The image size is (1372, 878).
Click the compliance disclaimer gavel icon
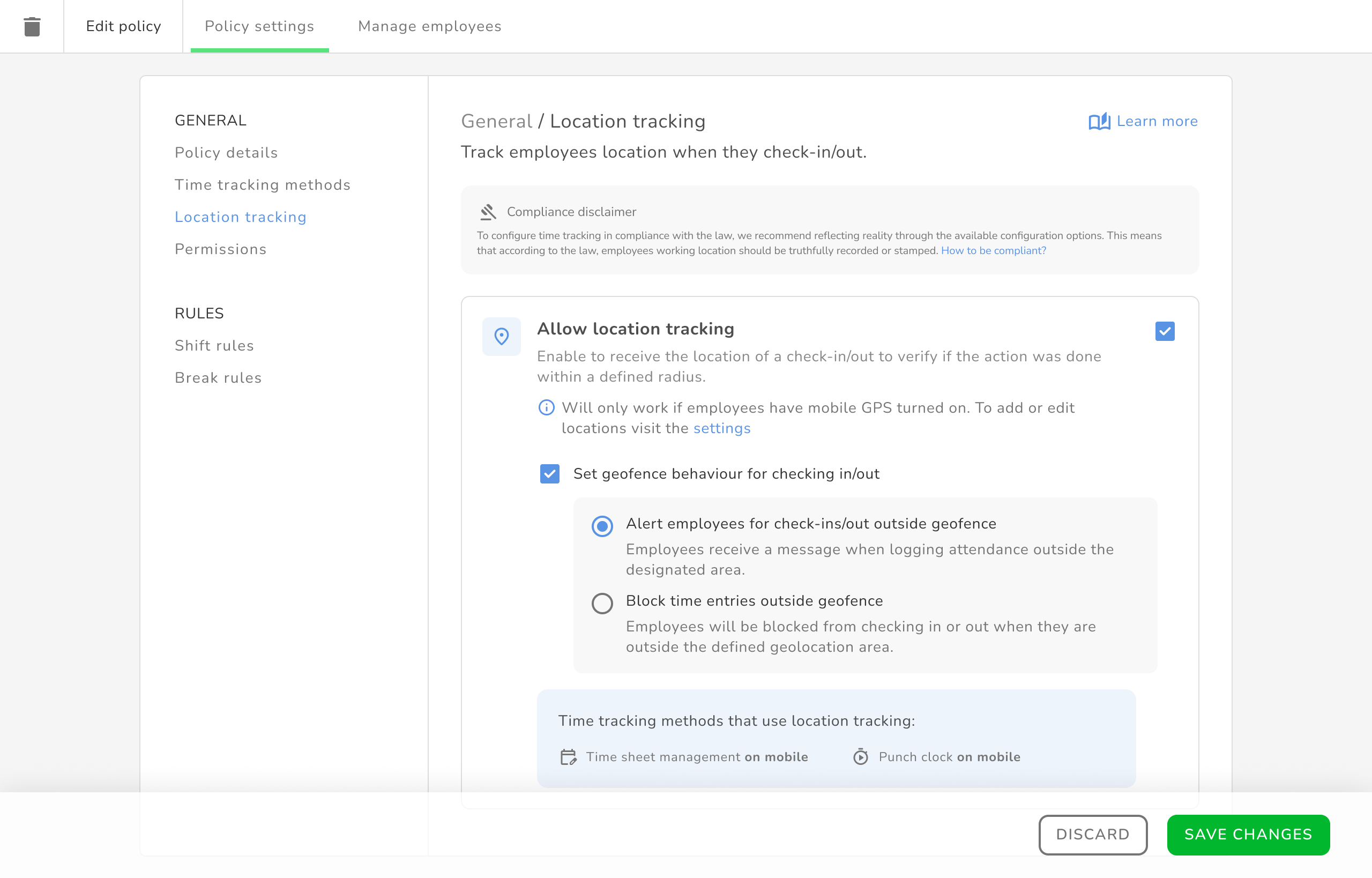(488, 212)
